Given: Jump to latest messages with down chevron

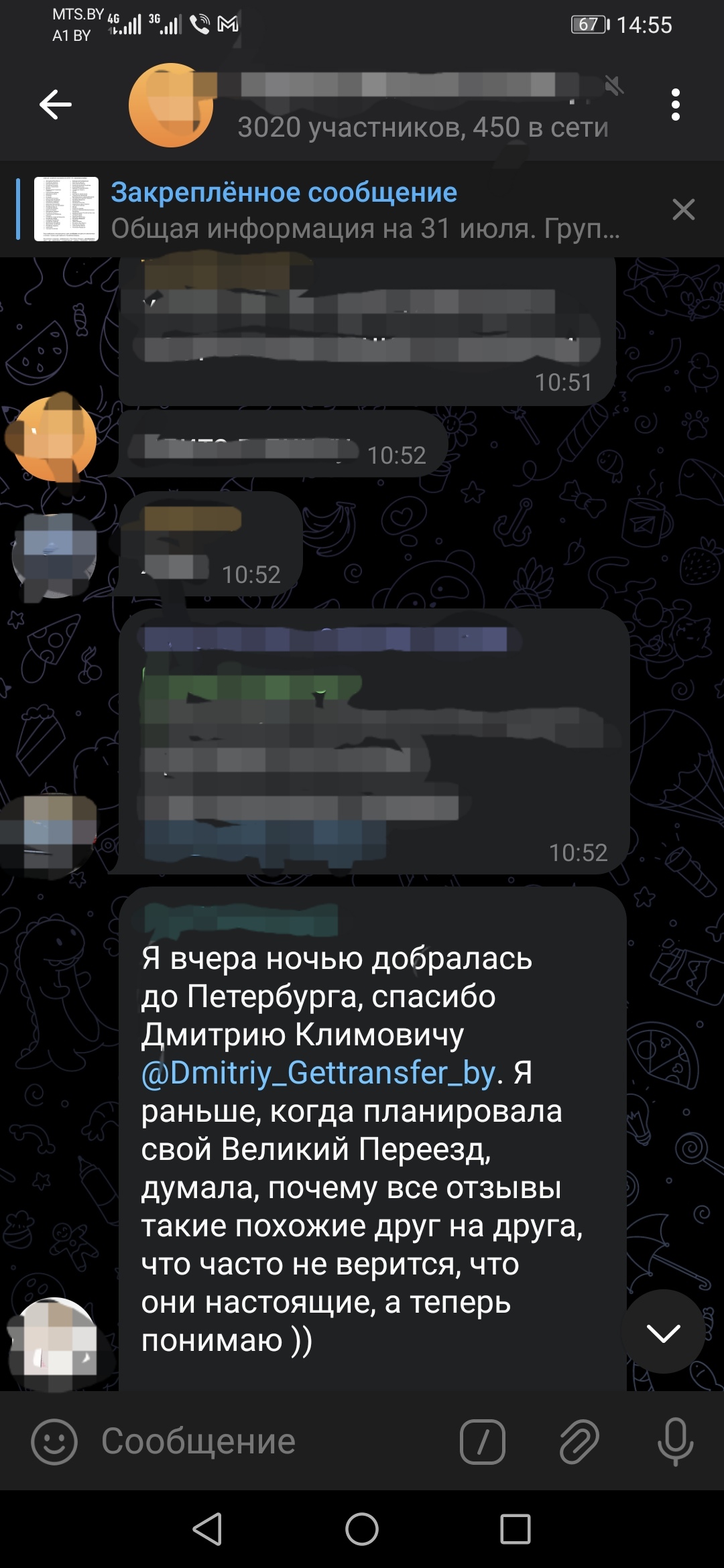Looking at the screenshot, I should (663, 1332).
